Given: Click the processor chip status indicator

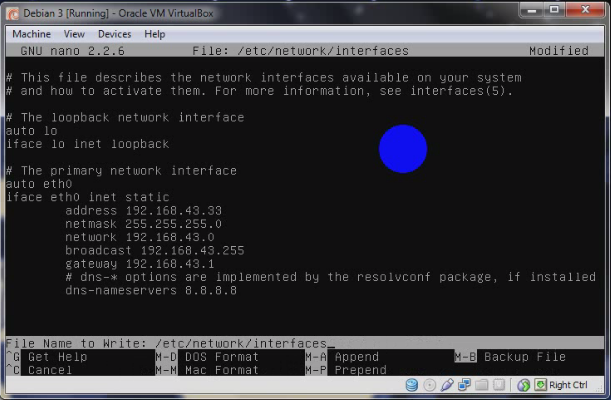Looking at the screenshot, I should (499, 385).
